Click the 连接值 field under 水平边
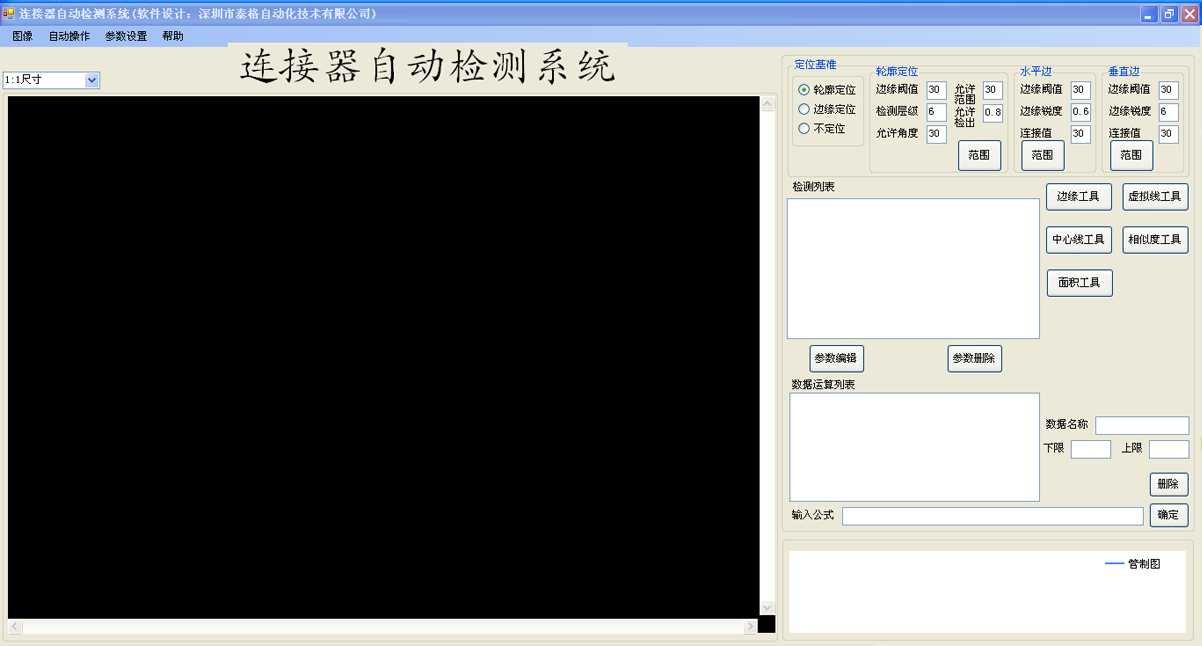1202x646 pixels. click(x=1080, y=134)
